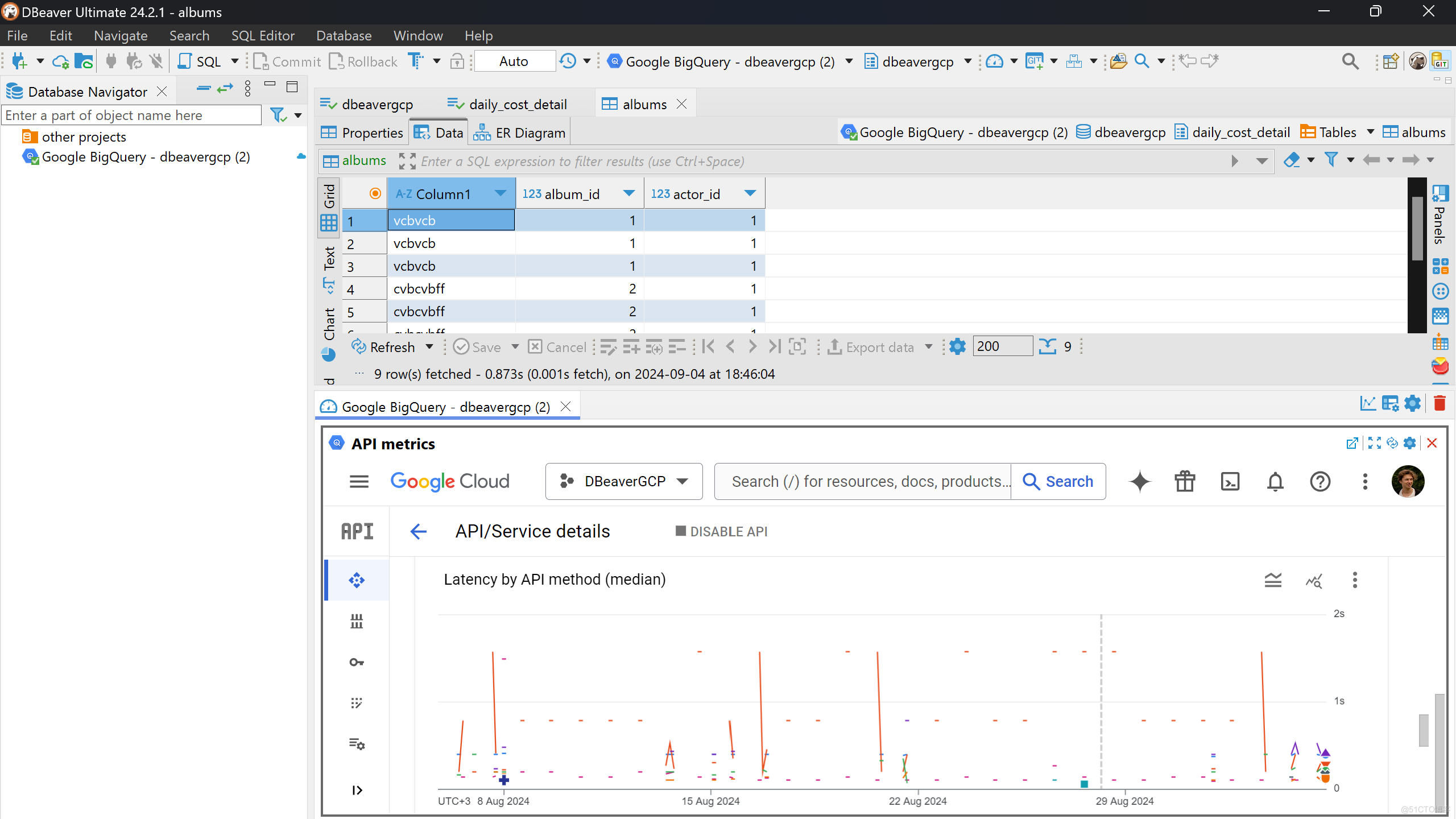Open the SQL editor button
1456x819 pixels.
click(x=200, y=61)
